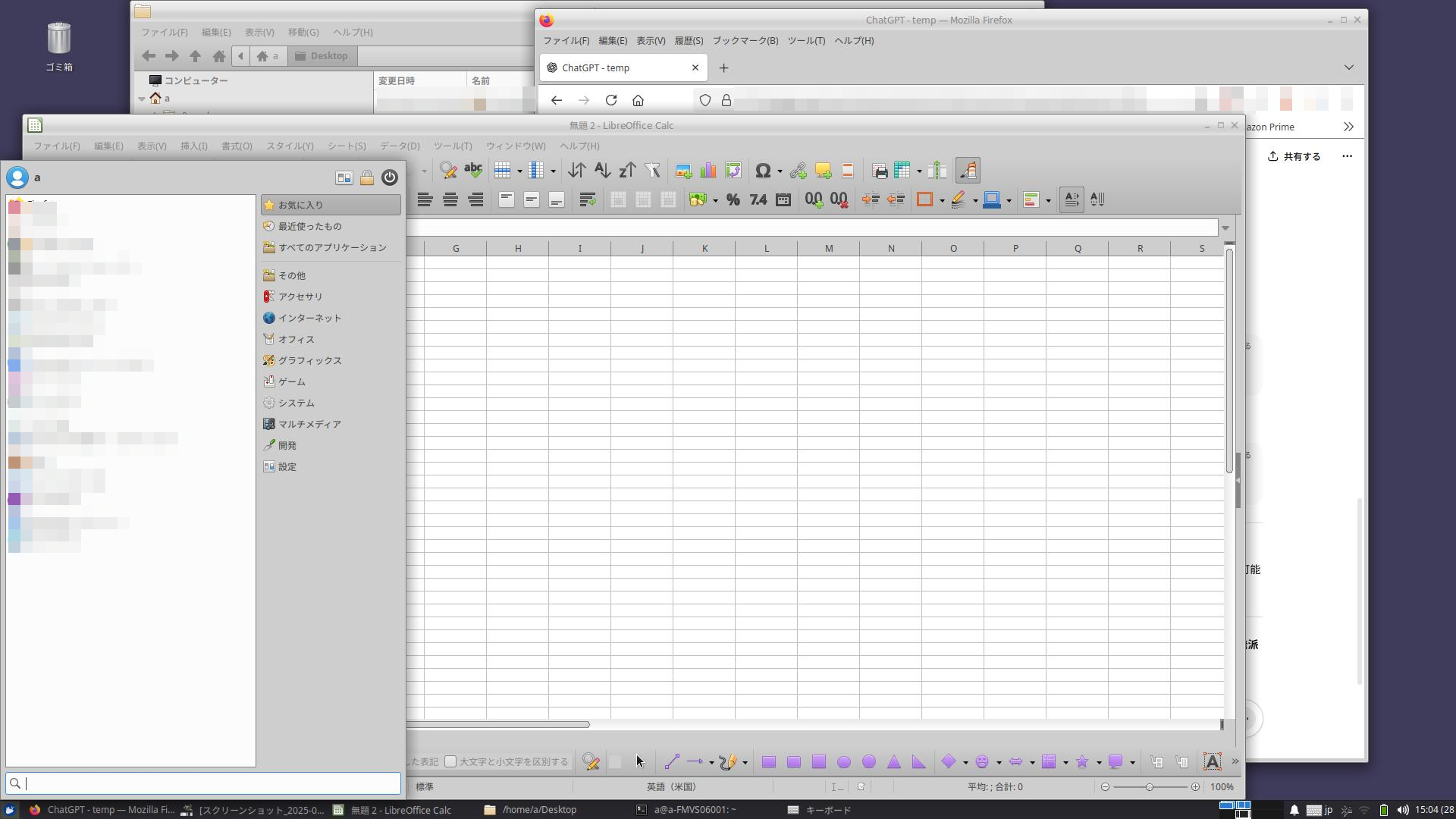Select the star shape tool
1456x819 pixels.
click(x=1084, y=761)
